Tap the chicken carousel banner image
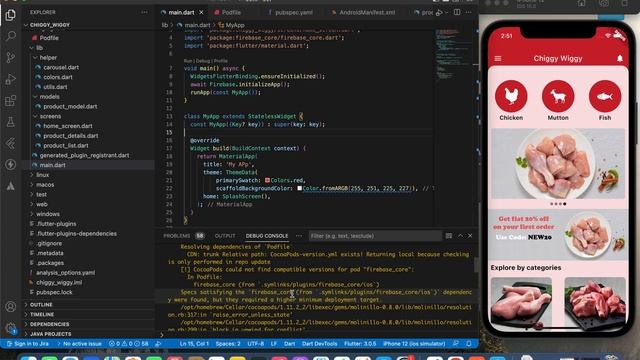Image resolution: width=640 pixels, height=360 pixels. point(558,163)
